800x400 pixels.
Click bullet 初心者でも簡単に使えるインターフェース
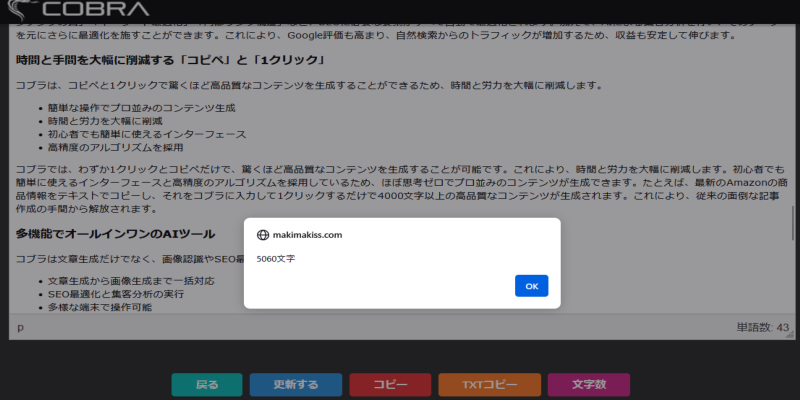pos(147,135)
